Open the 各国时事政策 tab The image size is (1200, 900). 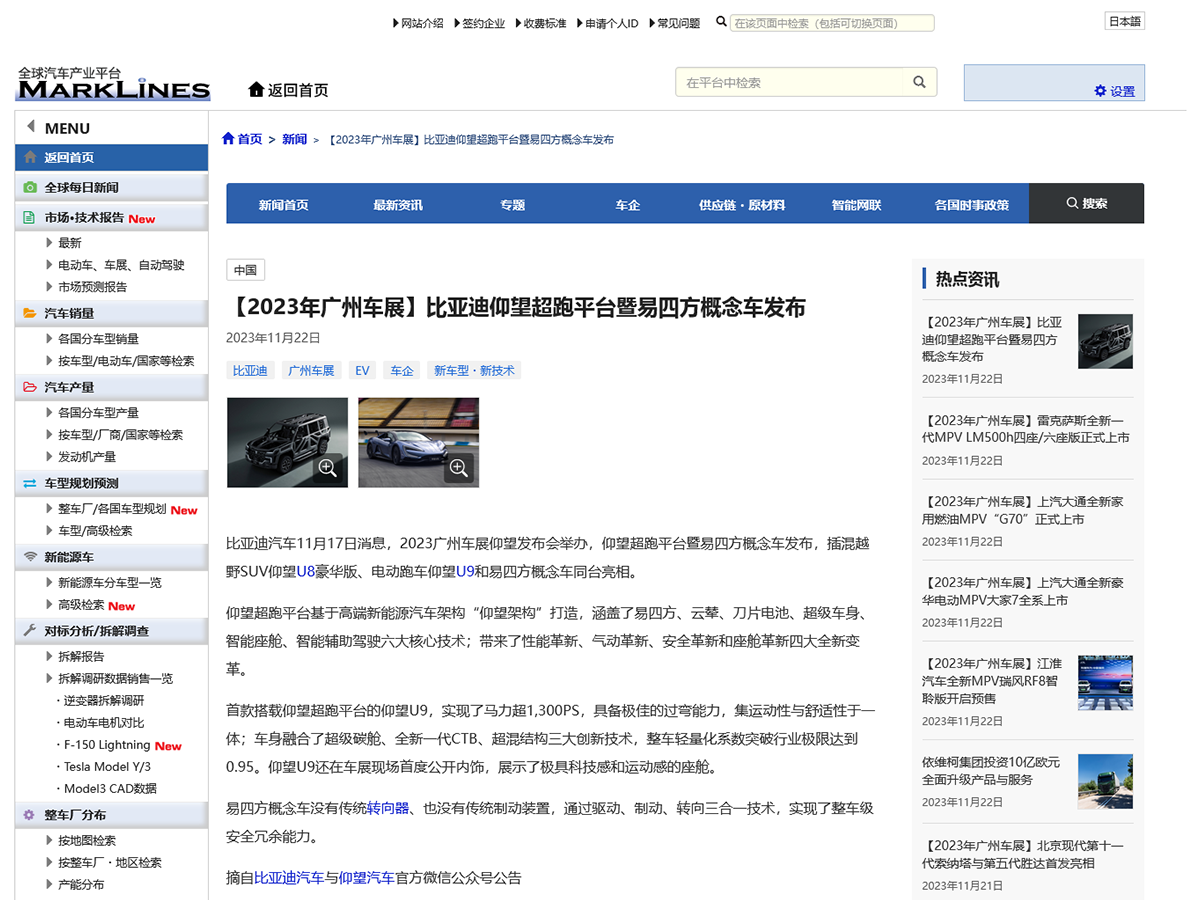coord(972,204)
